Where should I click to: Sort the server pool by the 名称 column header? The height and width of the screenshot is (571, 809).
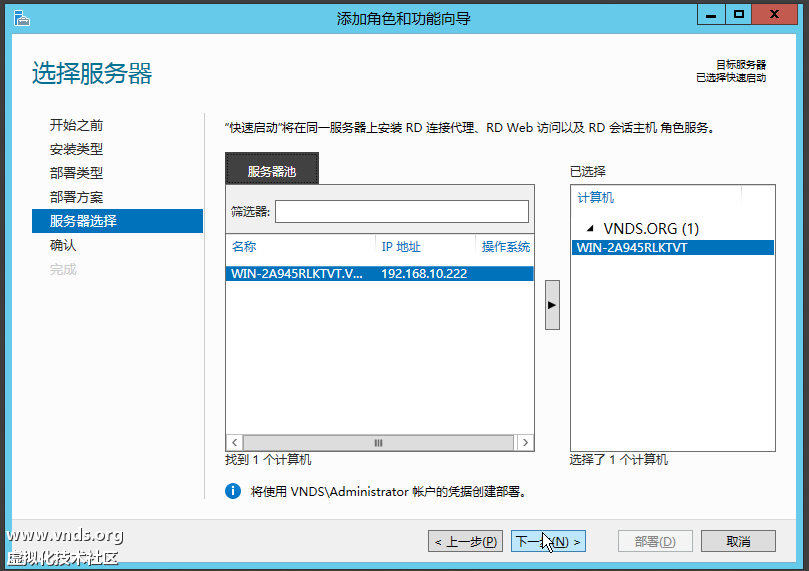(244, 247)
